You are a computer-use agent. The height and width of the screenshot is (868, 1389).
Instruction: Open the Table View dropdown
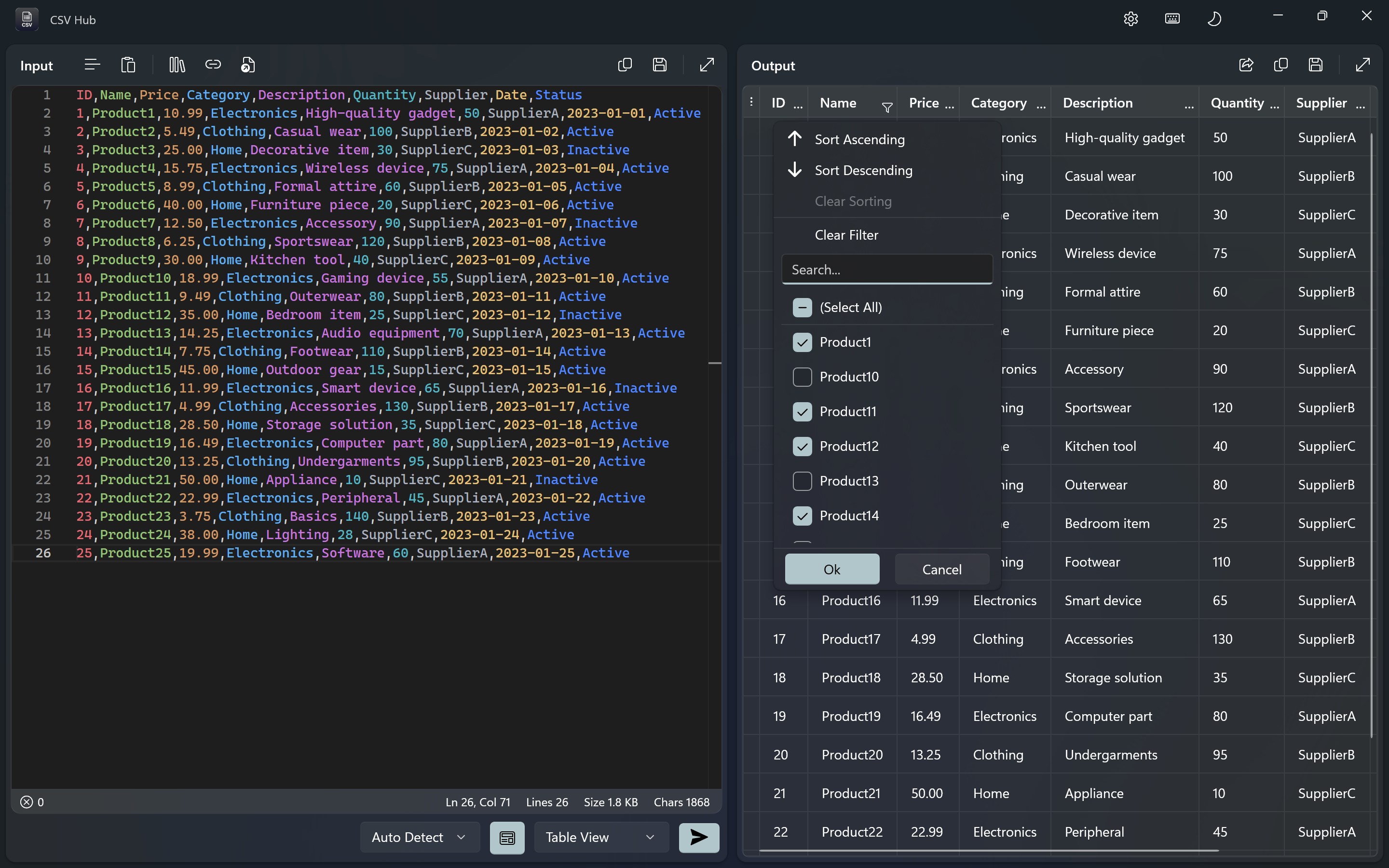[600, 837]
